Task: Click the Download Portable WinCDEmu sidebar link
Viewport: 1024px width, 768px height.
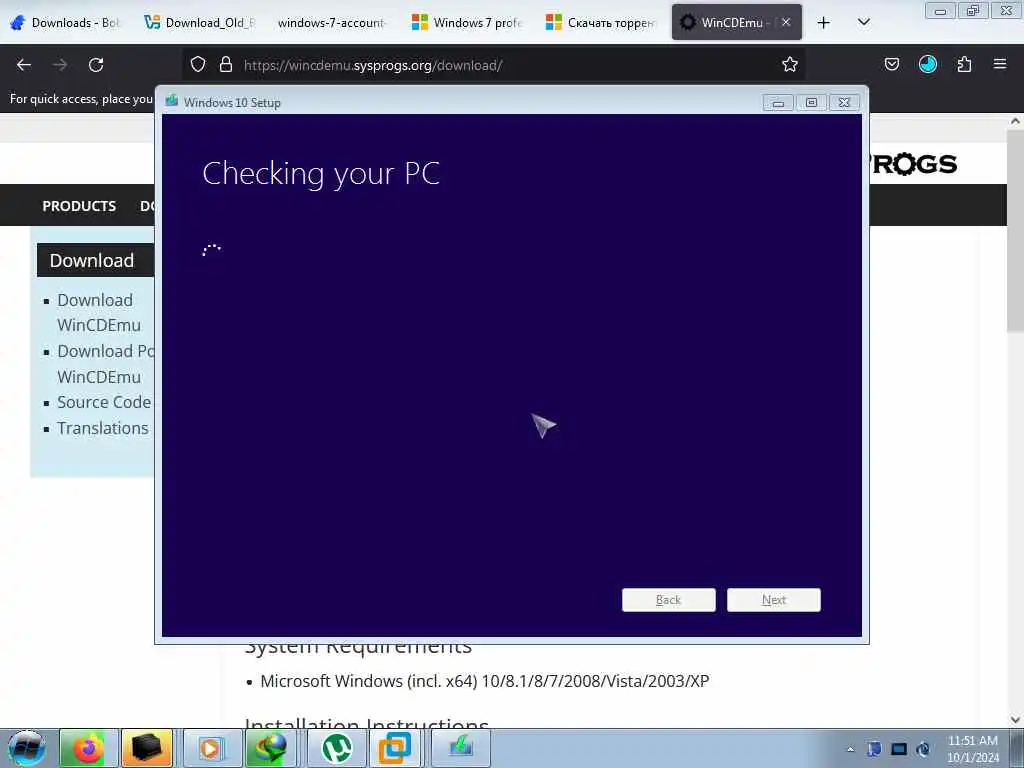Action: tap(105, 364)
